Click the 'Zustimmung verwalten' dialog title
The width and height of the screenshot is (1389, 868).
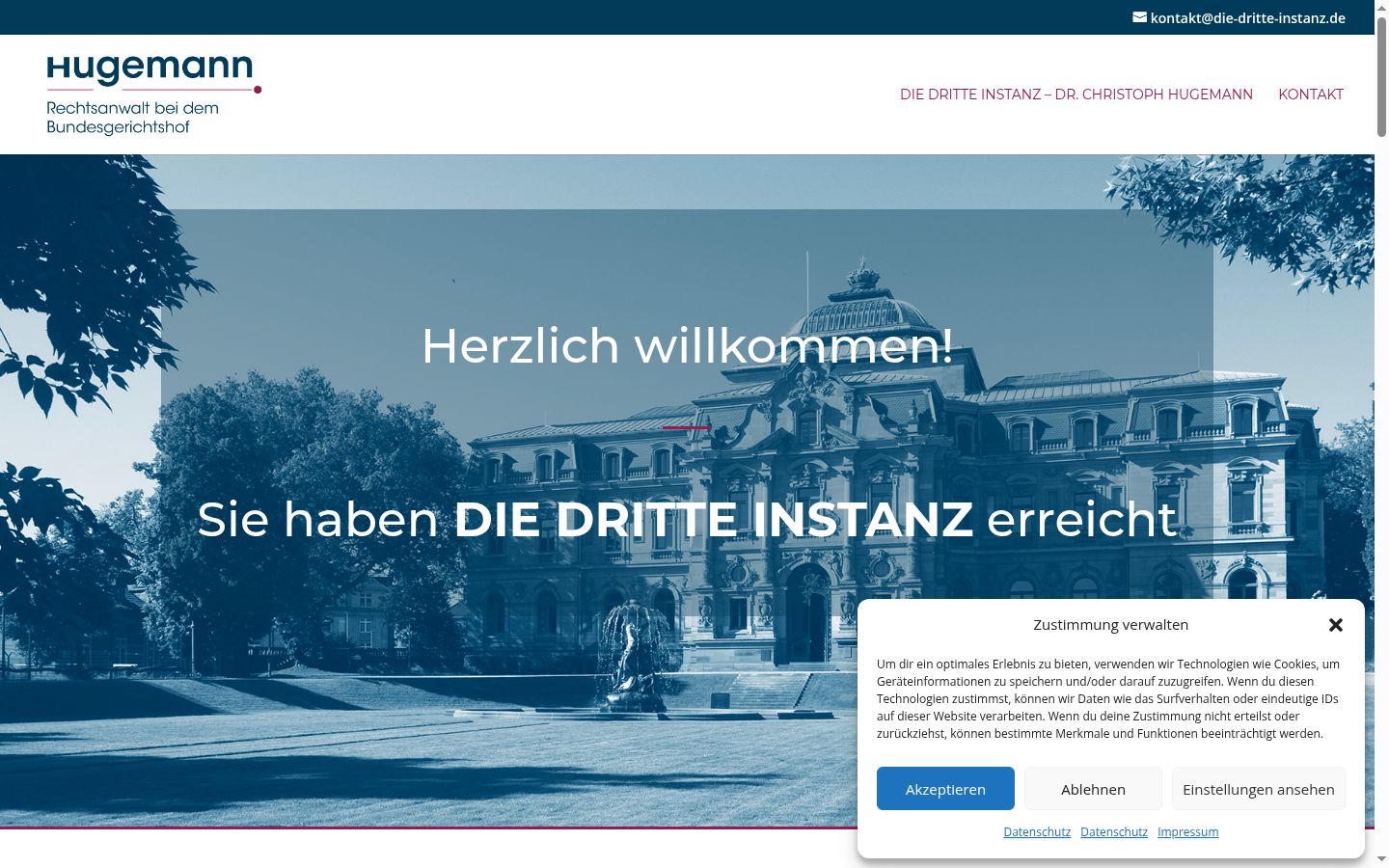tap(1110, 625)
